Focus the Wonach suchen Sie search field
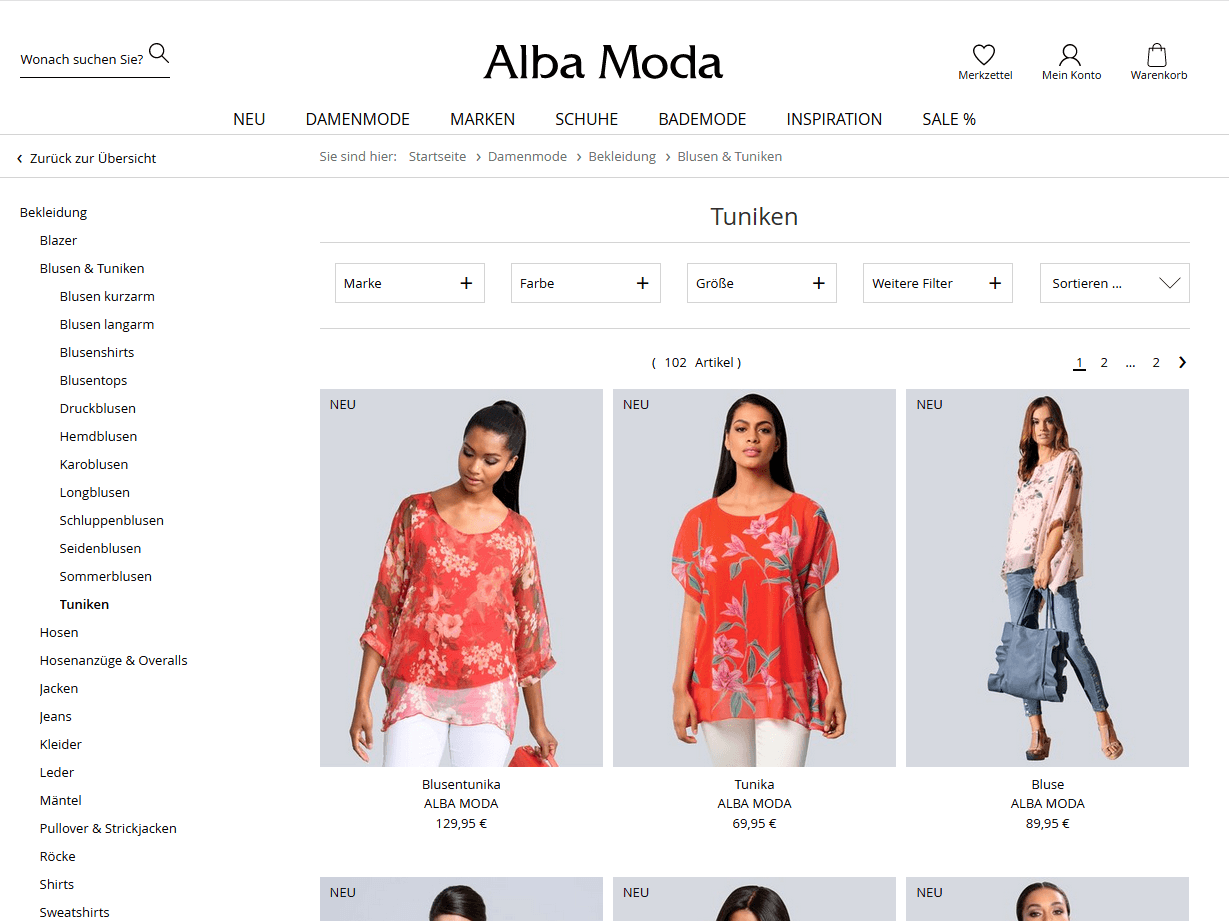This screenshot has height=921, width=1229. (82, 60)
